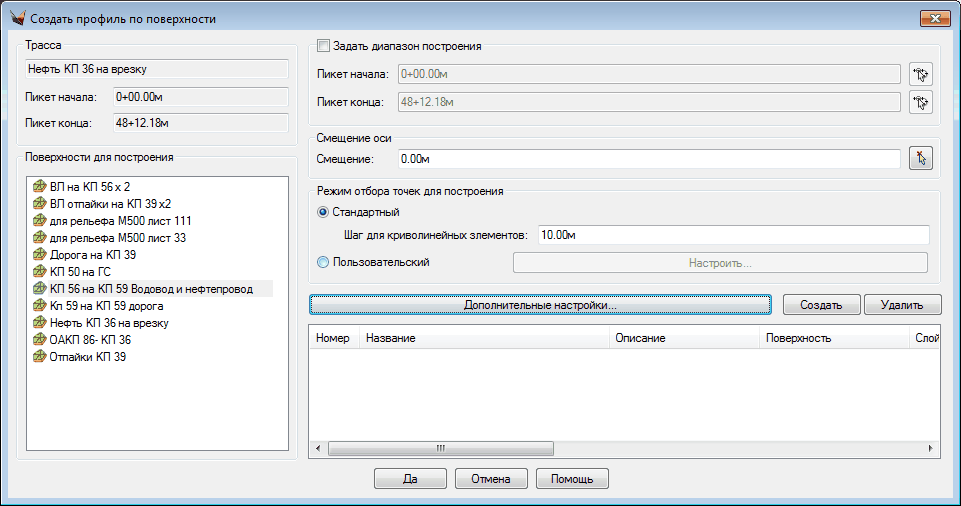
Task: Confirm dialog with the Да button
Action: [x=410, y=479]
